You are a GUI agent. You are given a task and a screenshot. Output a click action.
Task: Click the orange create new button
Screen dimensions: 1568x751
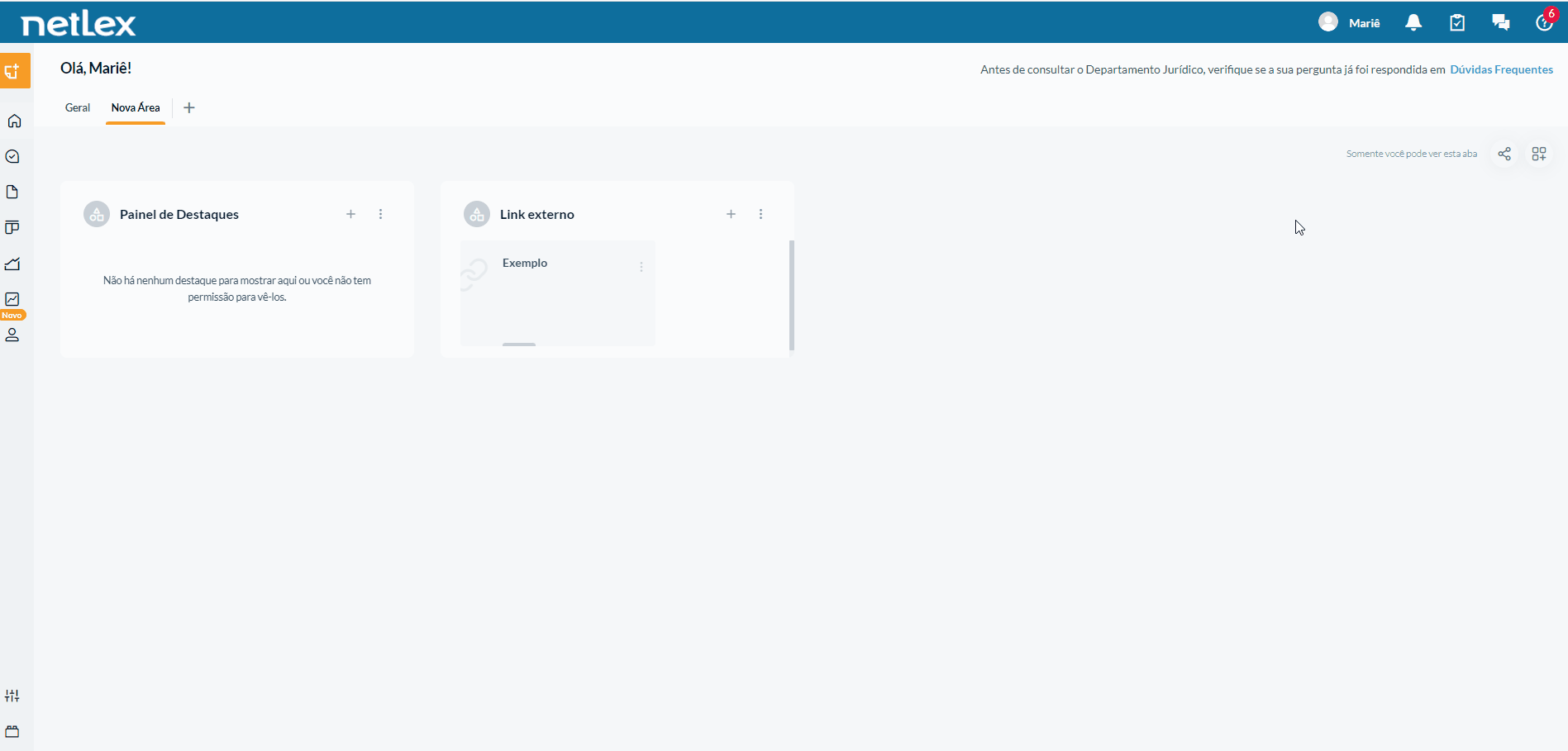15,71
